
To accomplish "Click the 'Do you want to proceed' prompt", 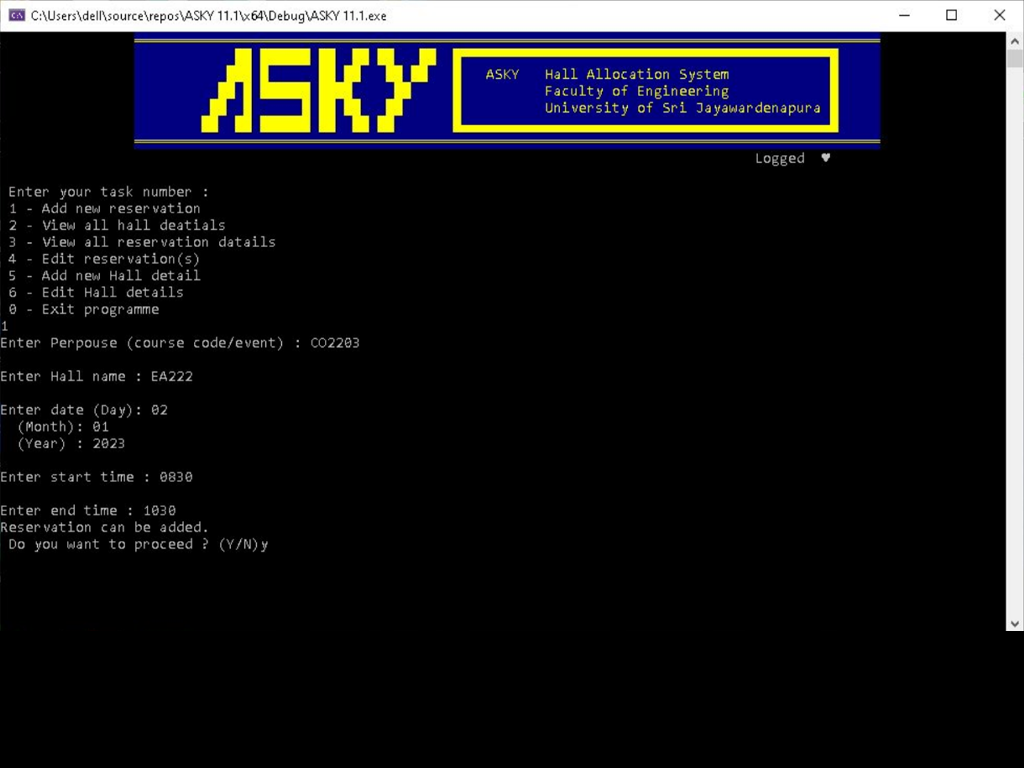I will pyautogui.click(x=138, y=545).
